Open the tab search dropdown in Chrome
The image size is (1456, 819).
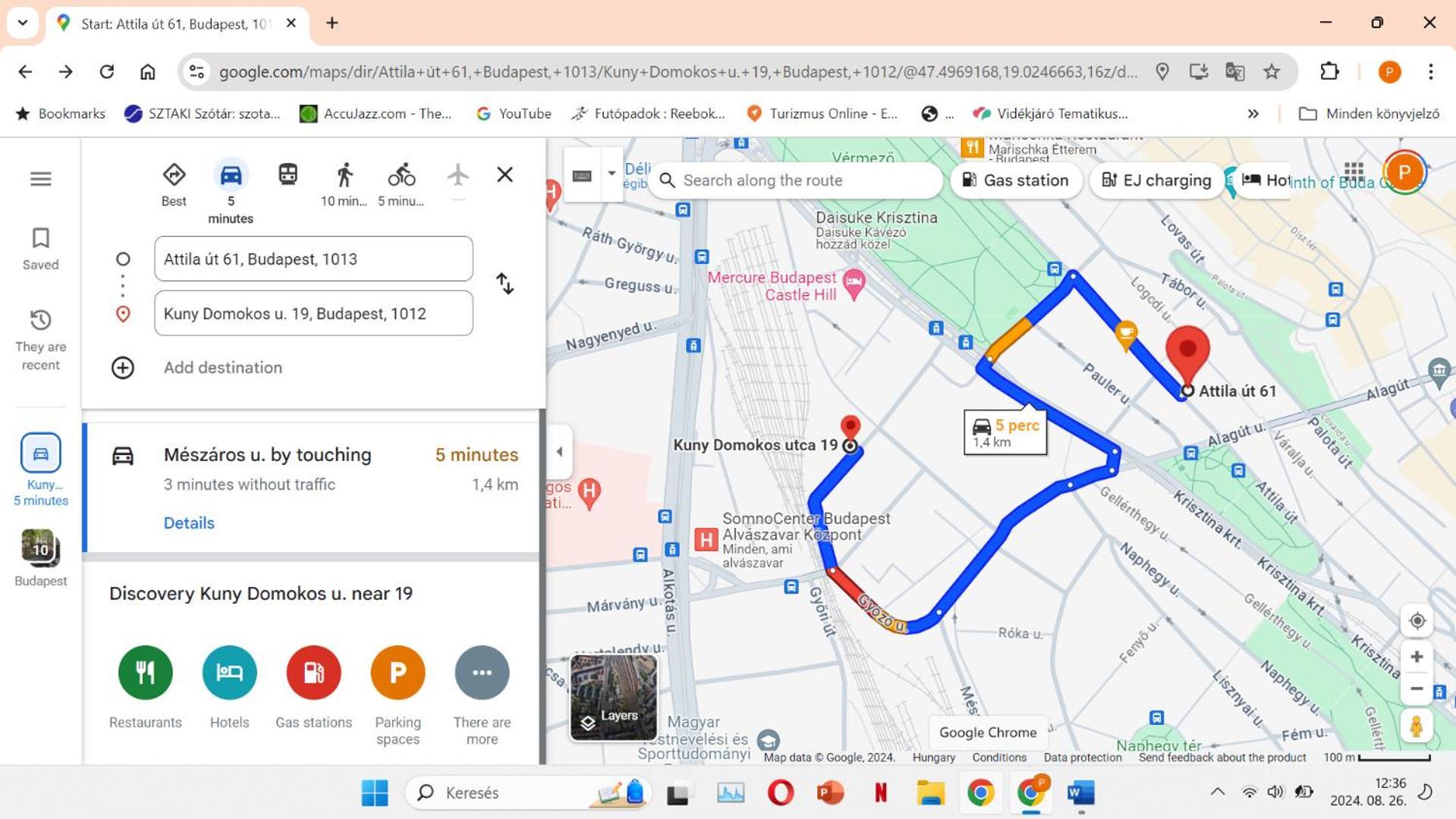click(23, 23)
